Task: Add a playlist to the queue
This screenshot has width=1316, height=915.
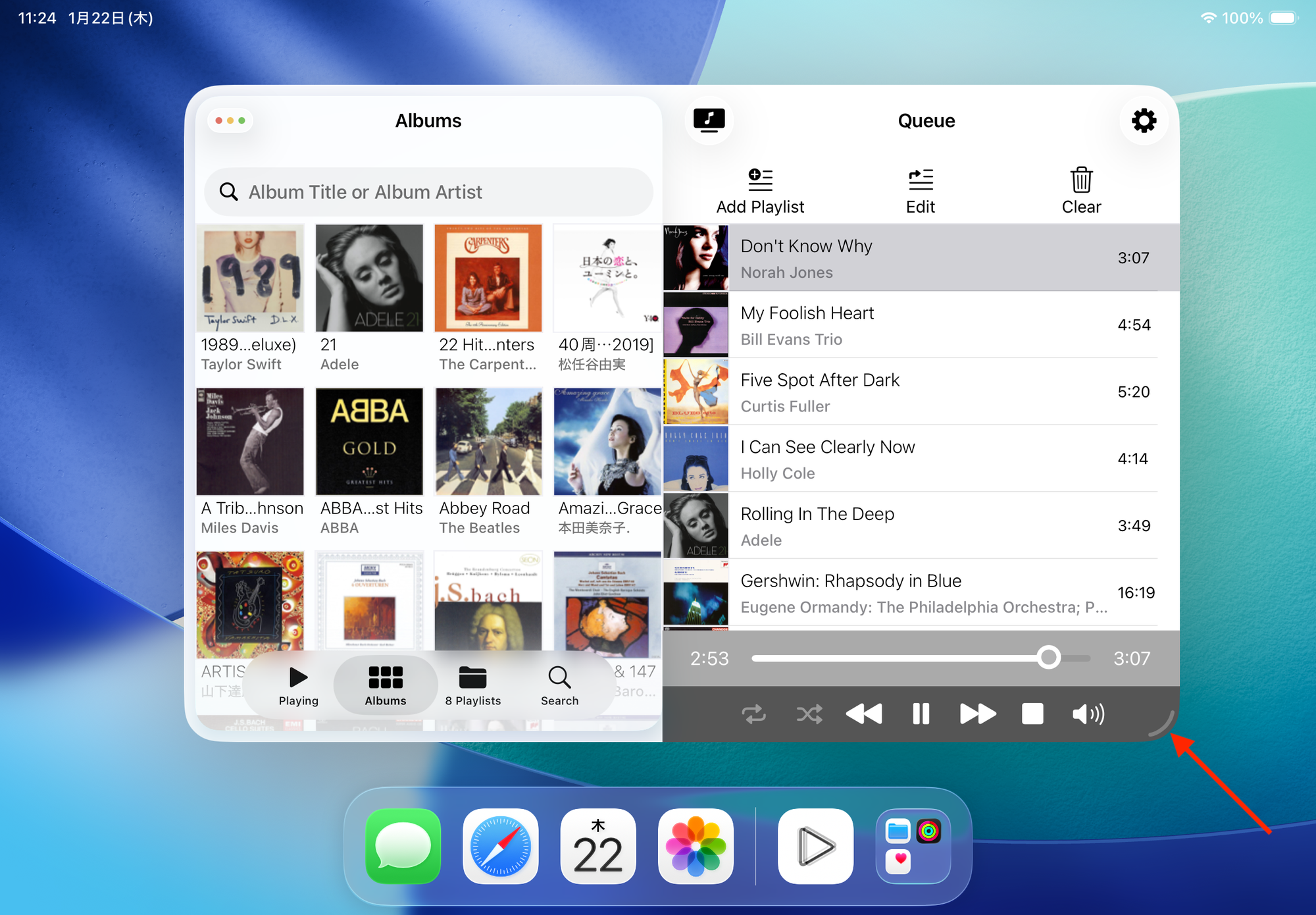Action: click(760, 192)
